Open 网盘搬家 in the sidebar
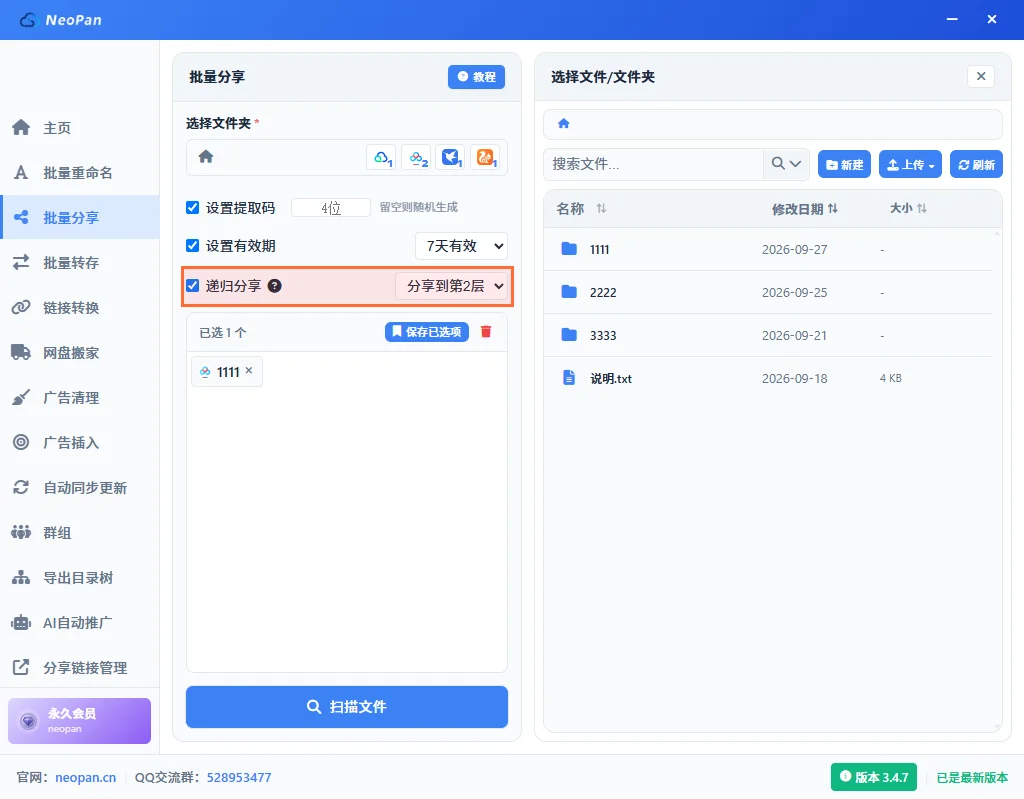Image resolution: width=1024 pixels, height=799 pixels. coord(80,353)
